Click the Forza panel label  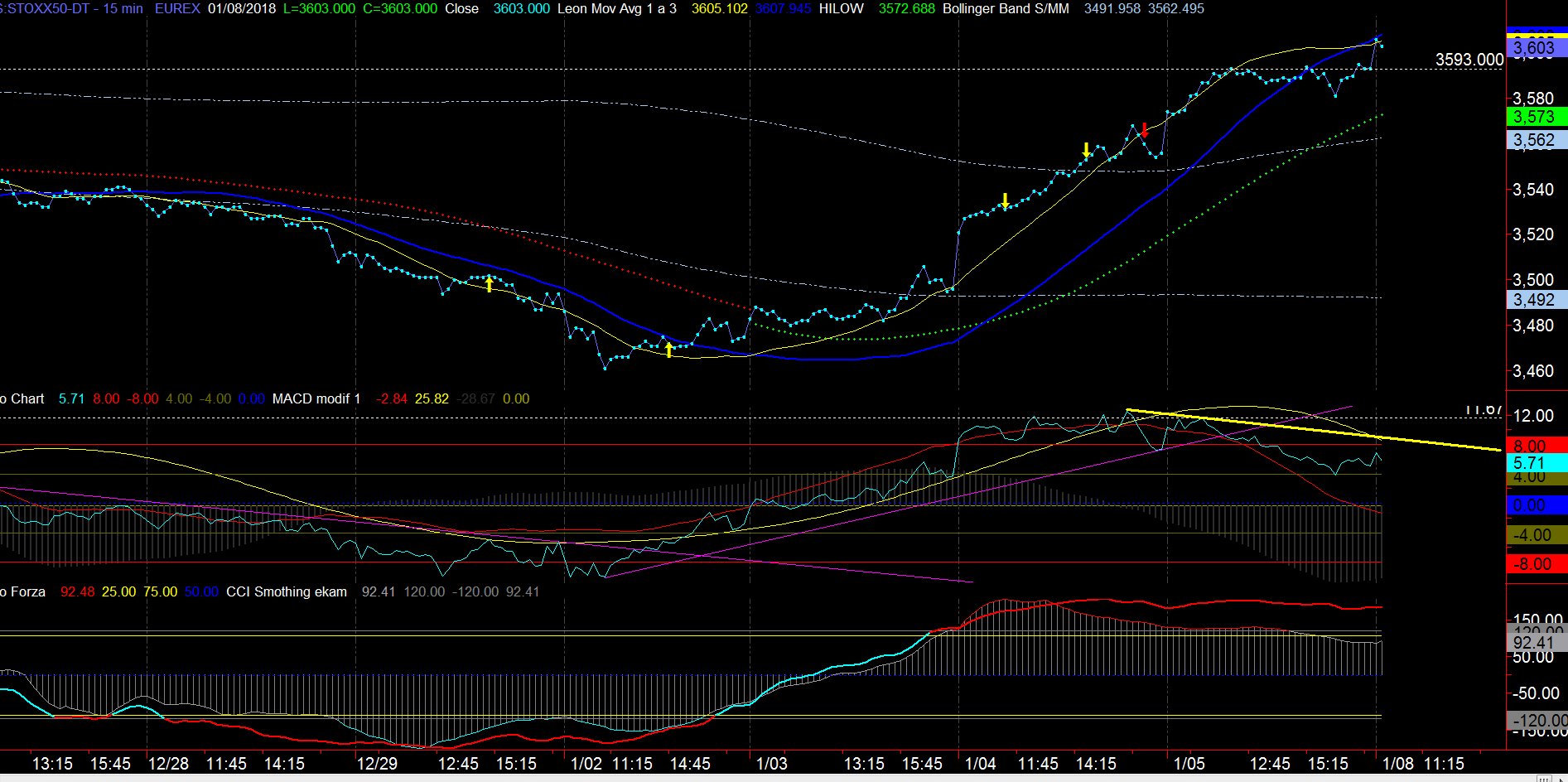tap(22, 591)
